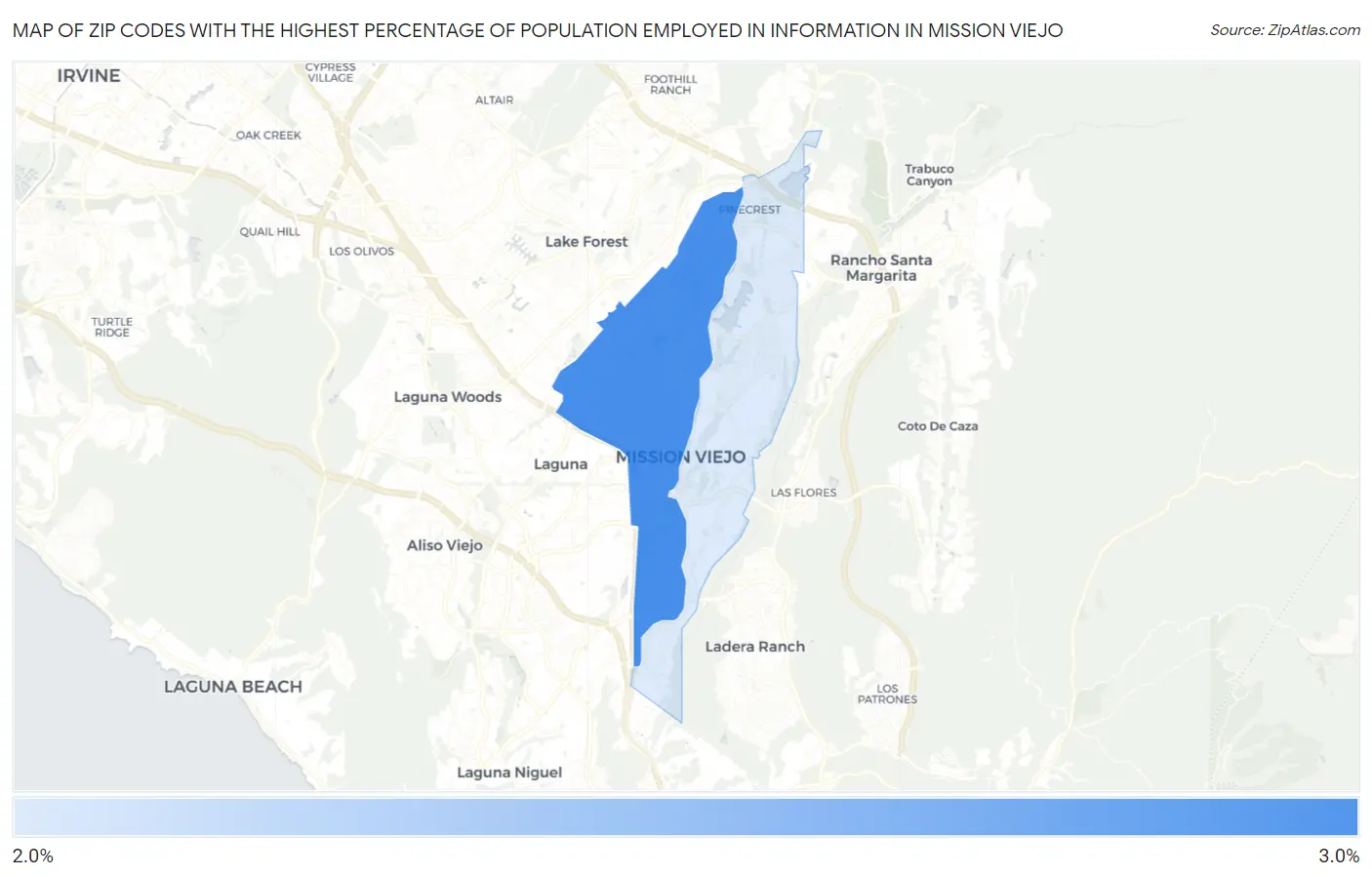The image size is (1372, 877).
Task: Click the 'ALTAIR' map label
Action: [x=494, y=100]
